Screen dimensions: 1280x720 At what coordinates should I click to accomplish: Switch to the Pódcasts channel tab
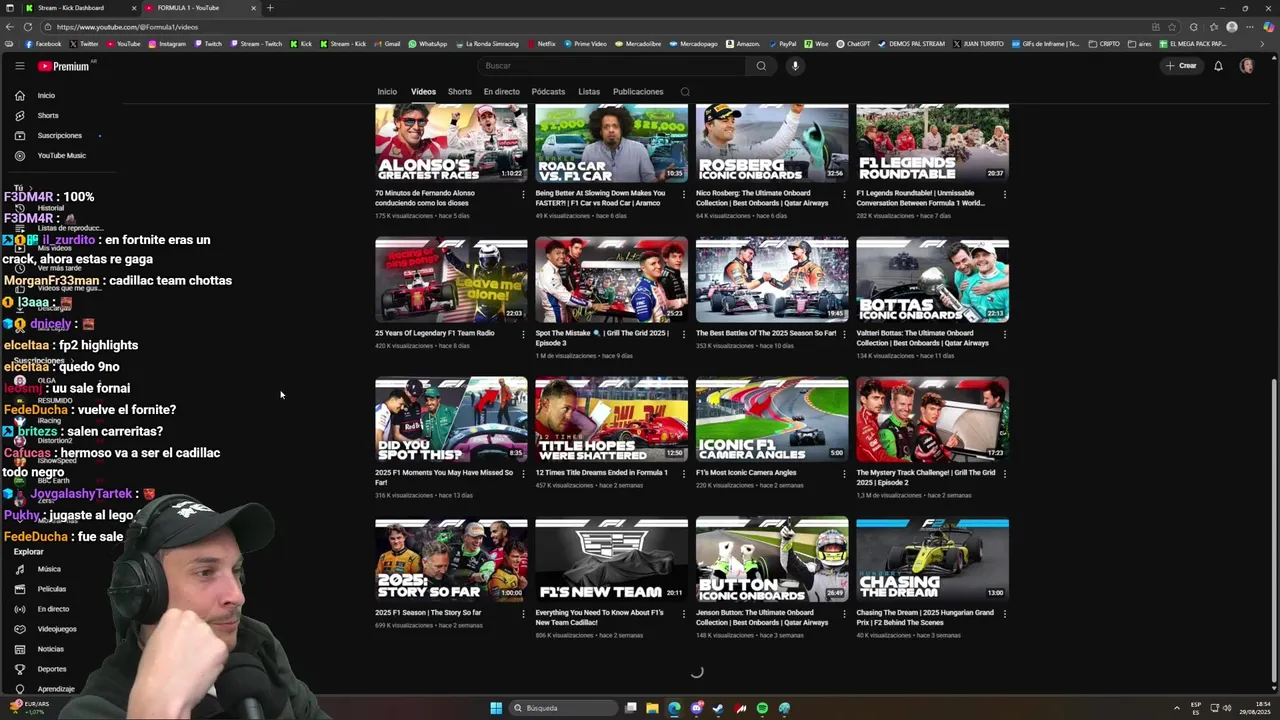pyautogui.click(x=548, y=92)
